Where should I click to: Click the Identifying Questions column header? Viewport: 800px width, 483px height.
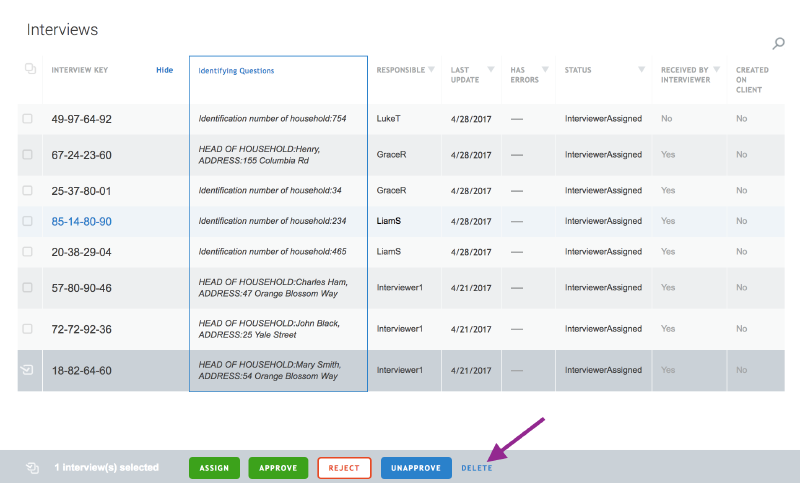(236, 71)
